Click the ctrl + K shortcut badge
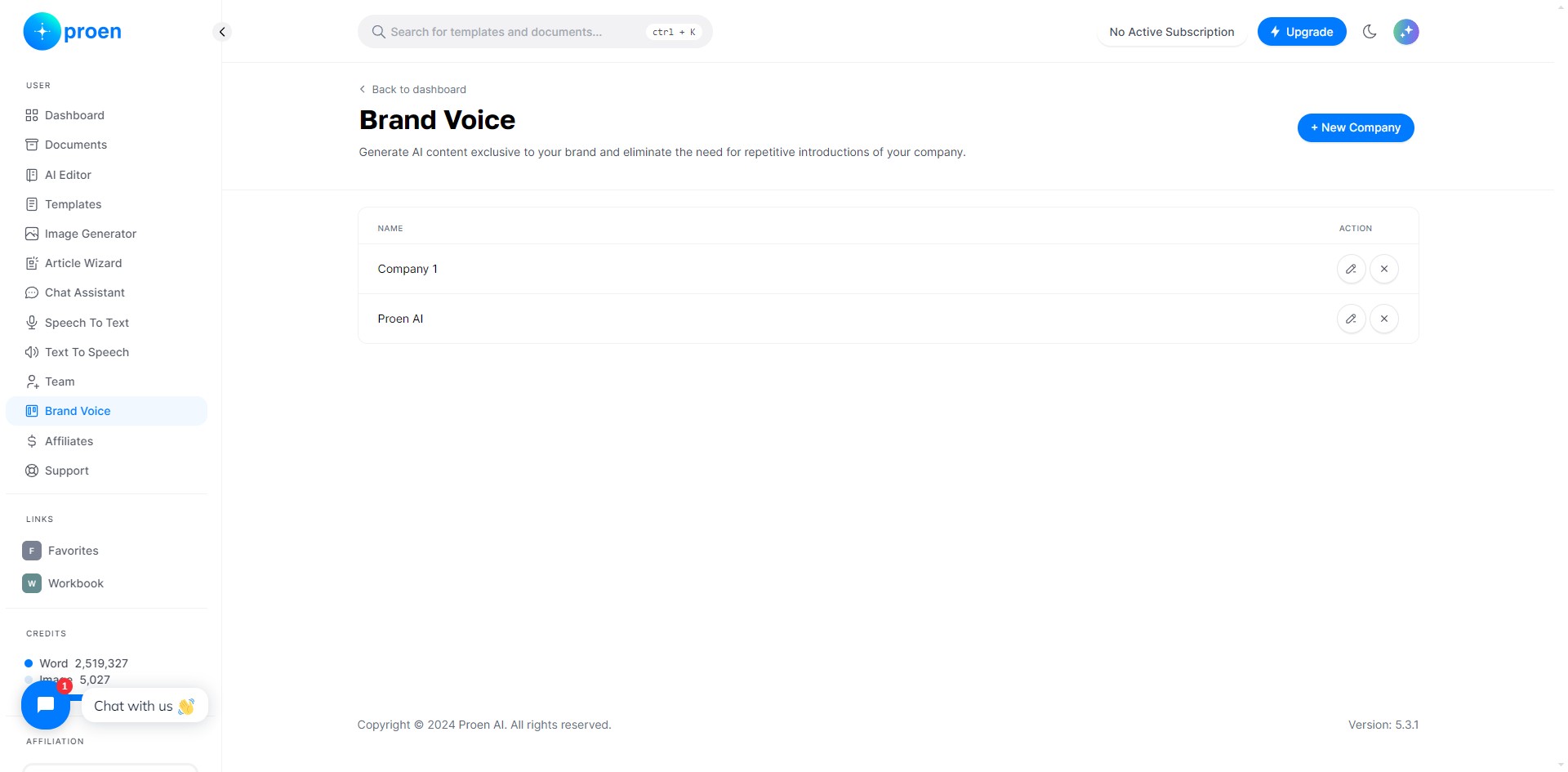The height and width of the screenshot is (772, 1568). 674,32
